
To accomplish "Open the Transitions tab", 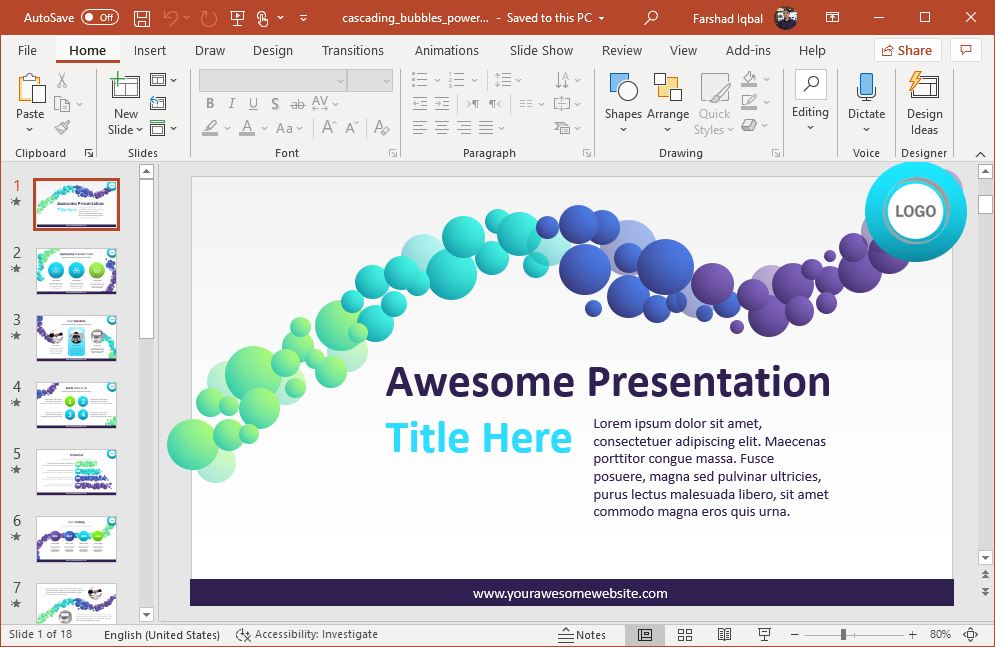I will [352, 50].
